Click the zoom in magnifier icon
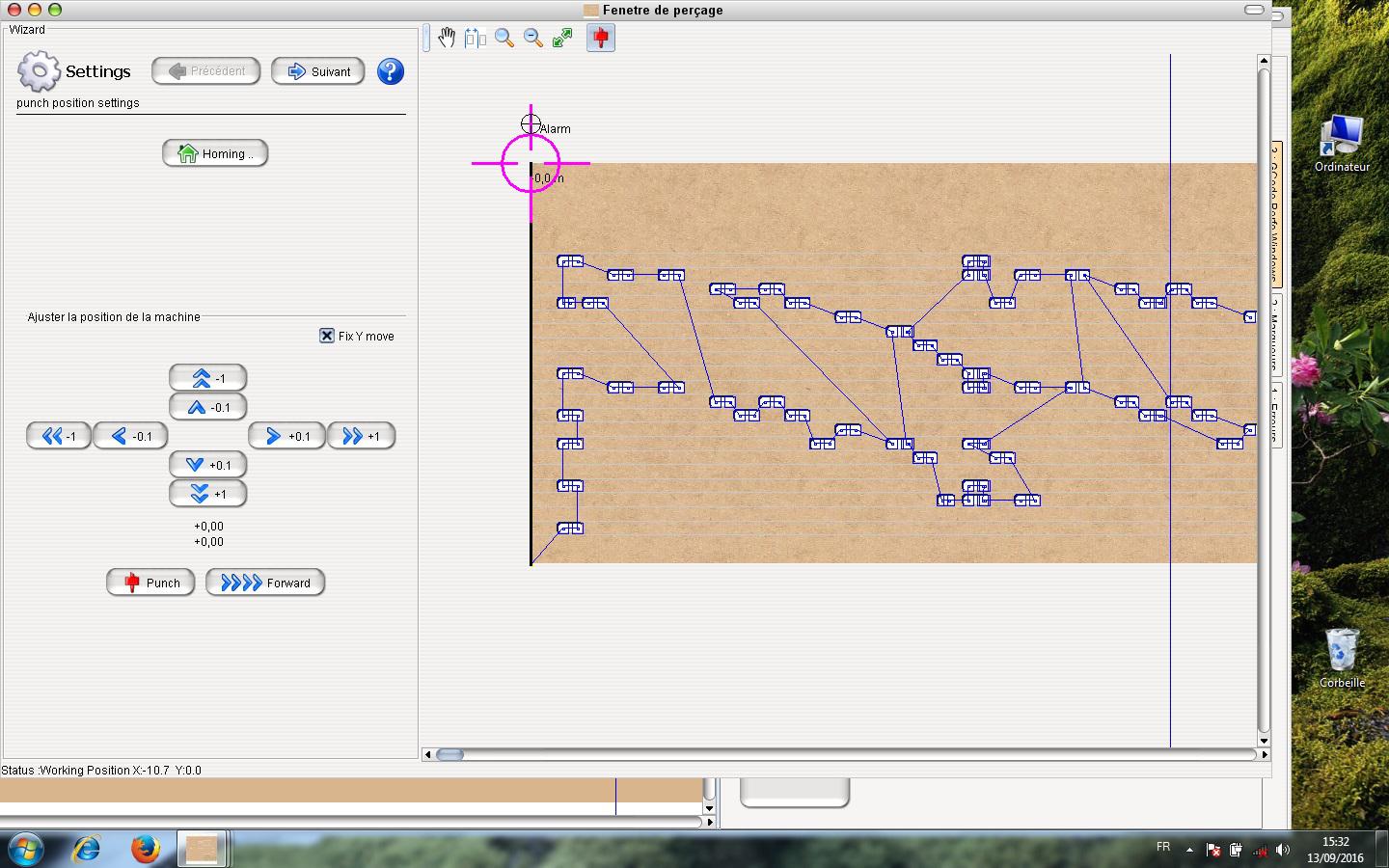The width and height of the screenshot is (1389, 868). [504, 38]
